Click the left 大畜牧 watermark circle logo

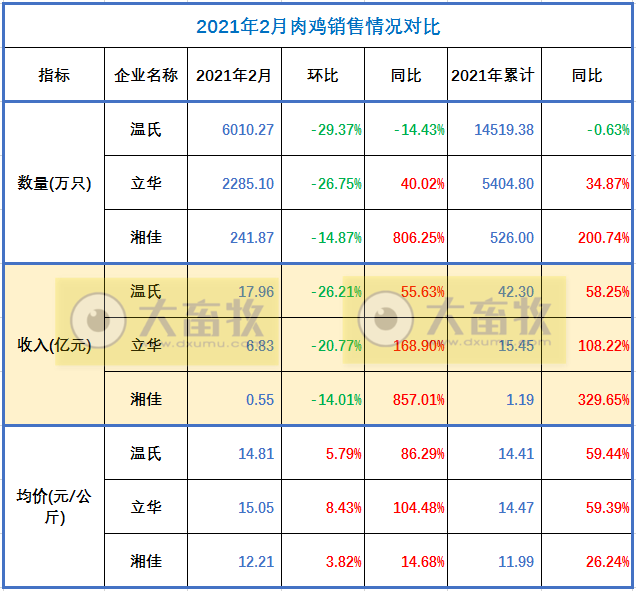coord(98,320)
